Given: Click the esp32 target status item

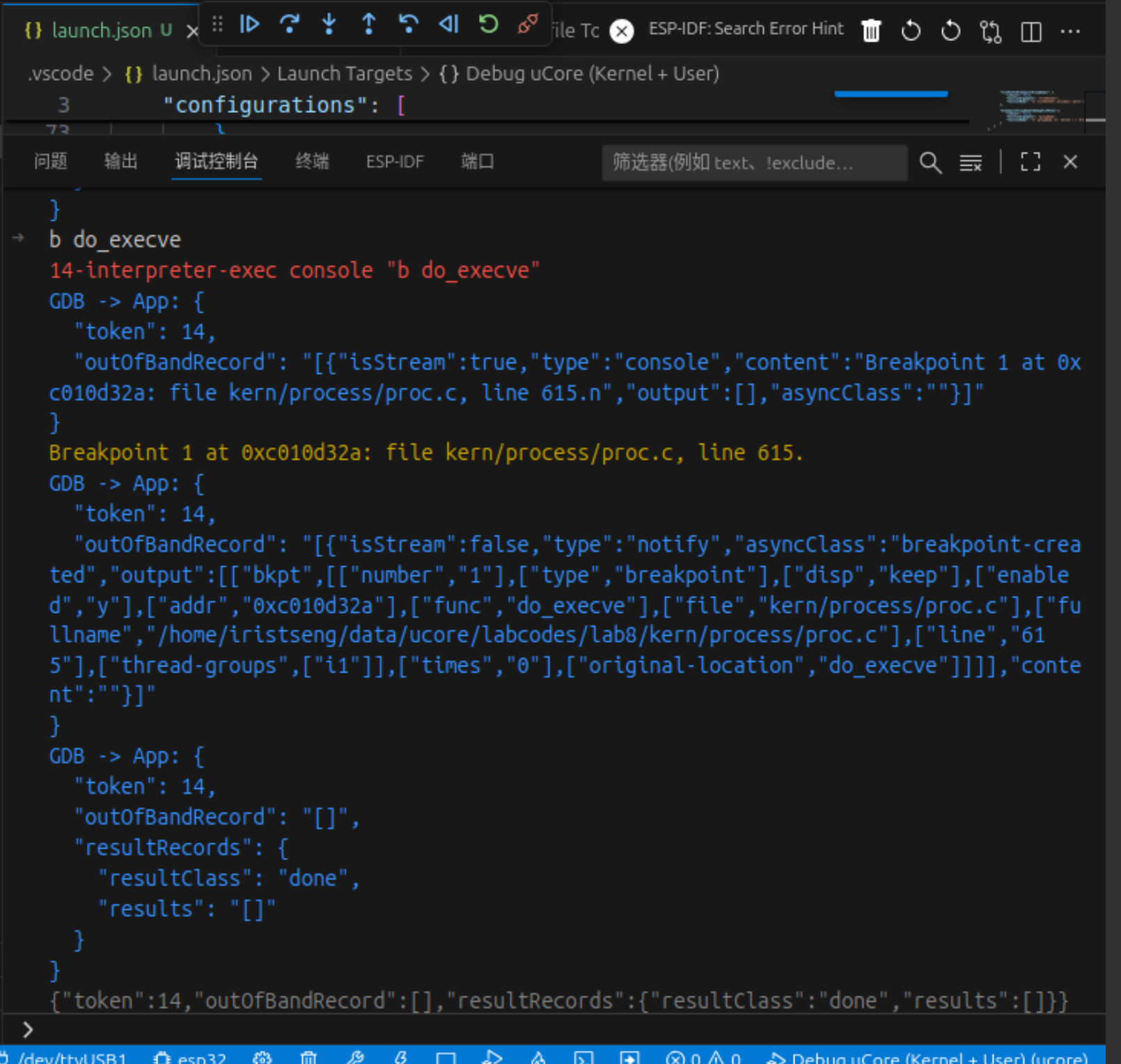Looking at the screenshot, I should tap(189, 1057).
